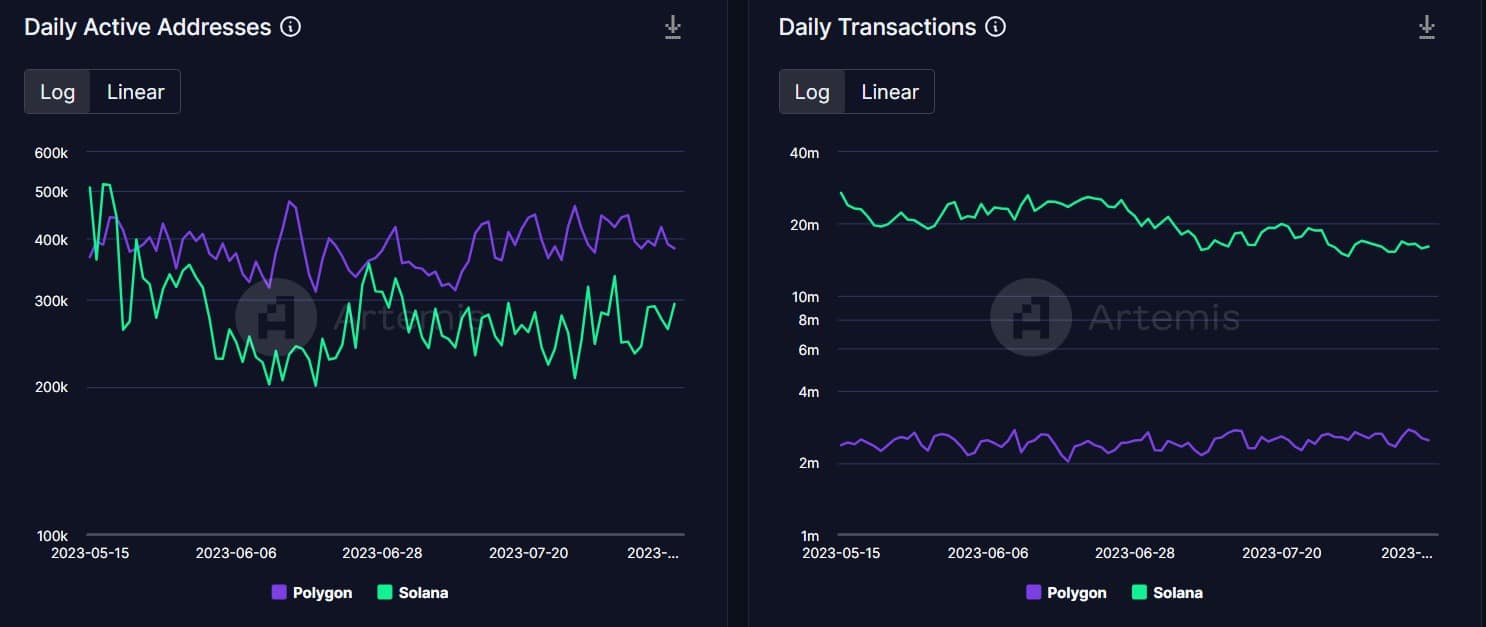Switch Daily Transactions chart to Linear scale
This screenshot has width=1486, height=627.
pos(890,92)
